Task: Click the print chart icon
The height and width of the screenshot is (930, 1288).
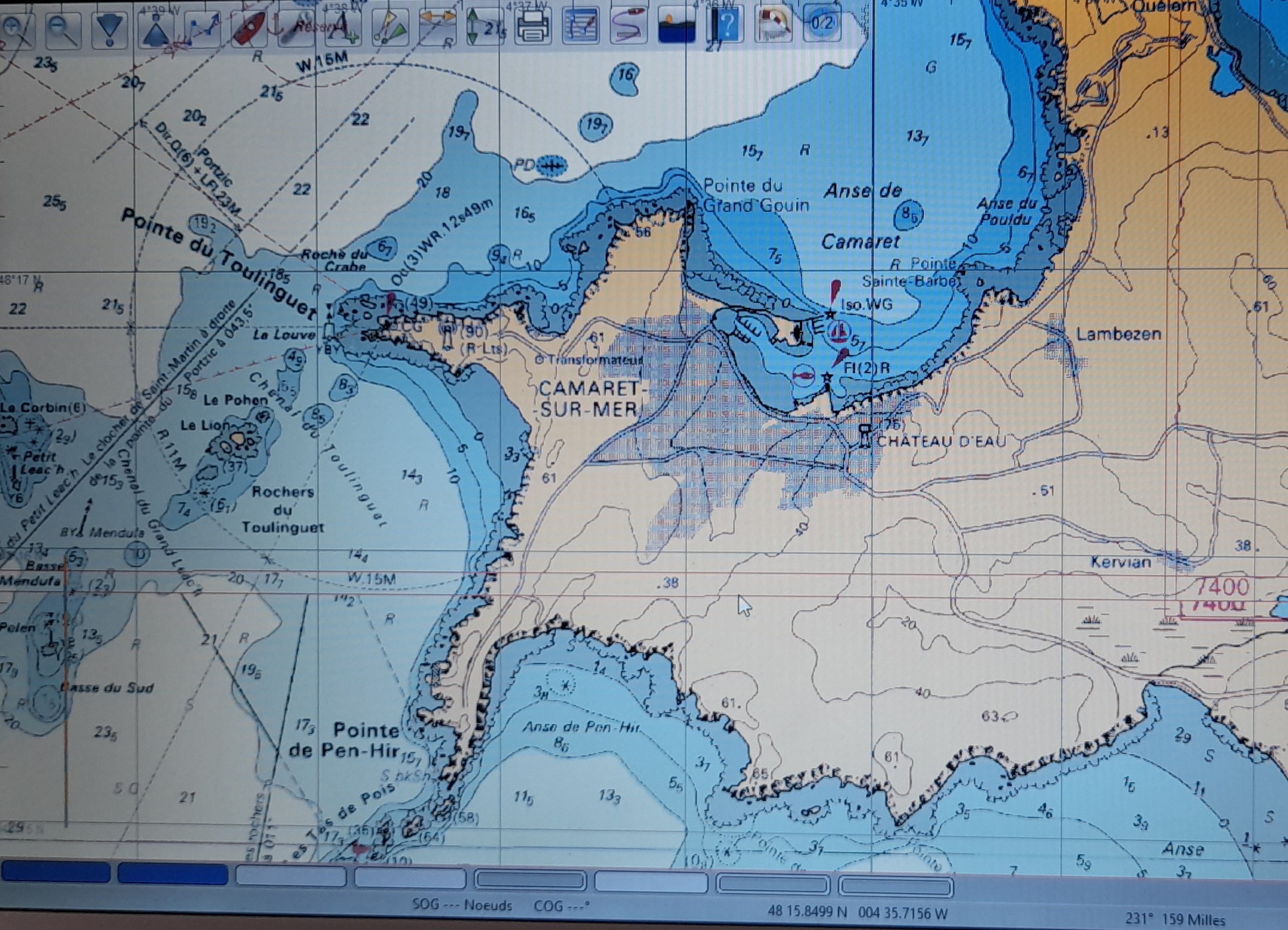Action: click(x=532, y=27)
